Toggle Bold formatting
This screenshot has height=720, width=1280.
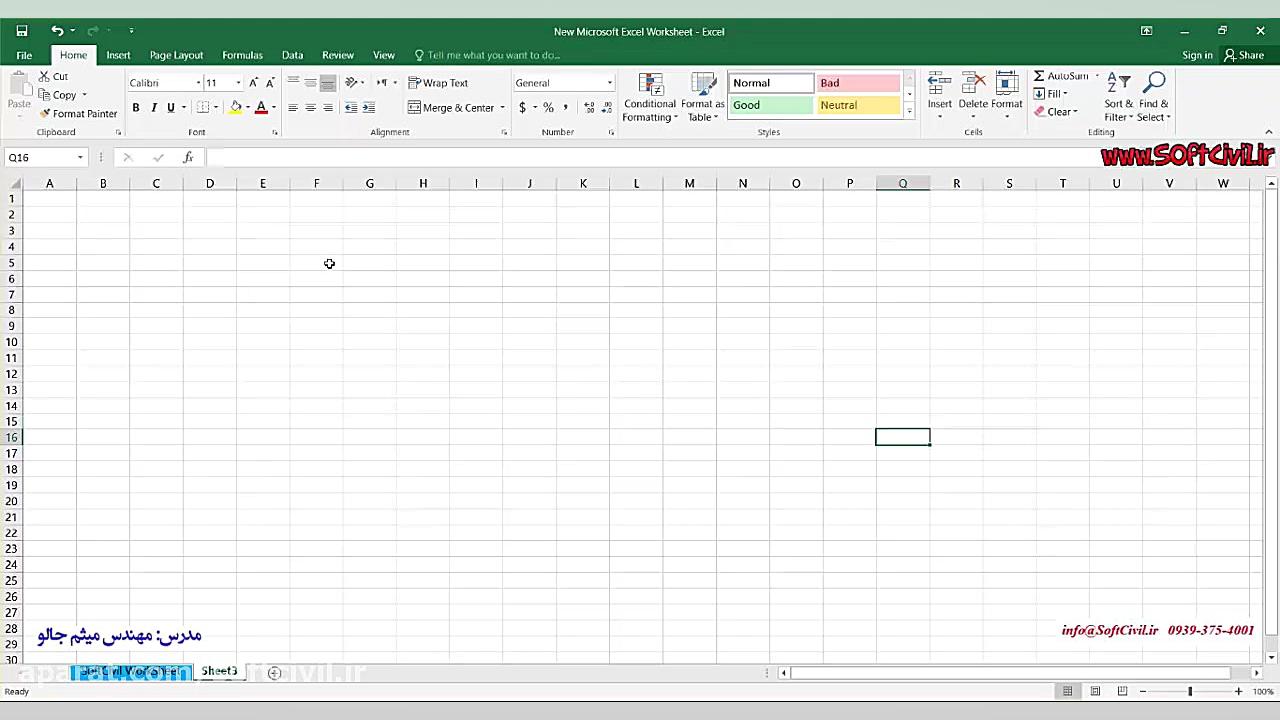(x=136, y=108)
